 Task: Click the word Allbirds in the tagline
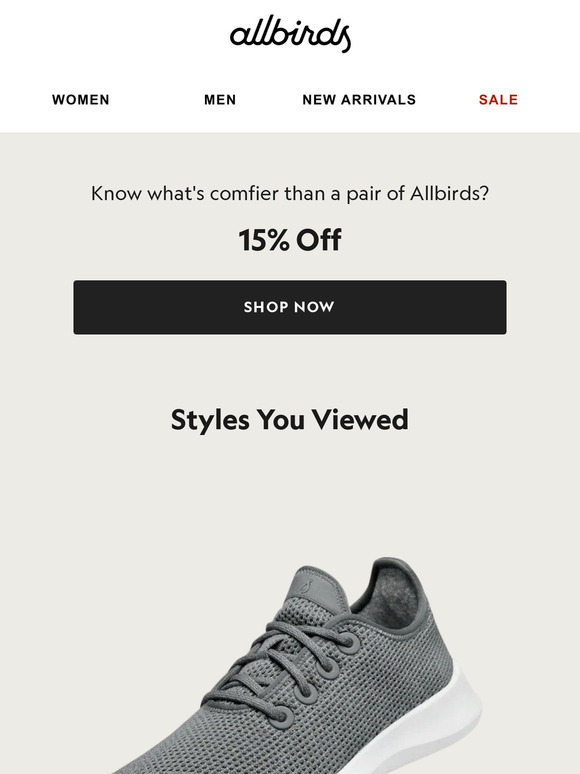click(449, 193)
